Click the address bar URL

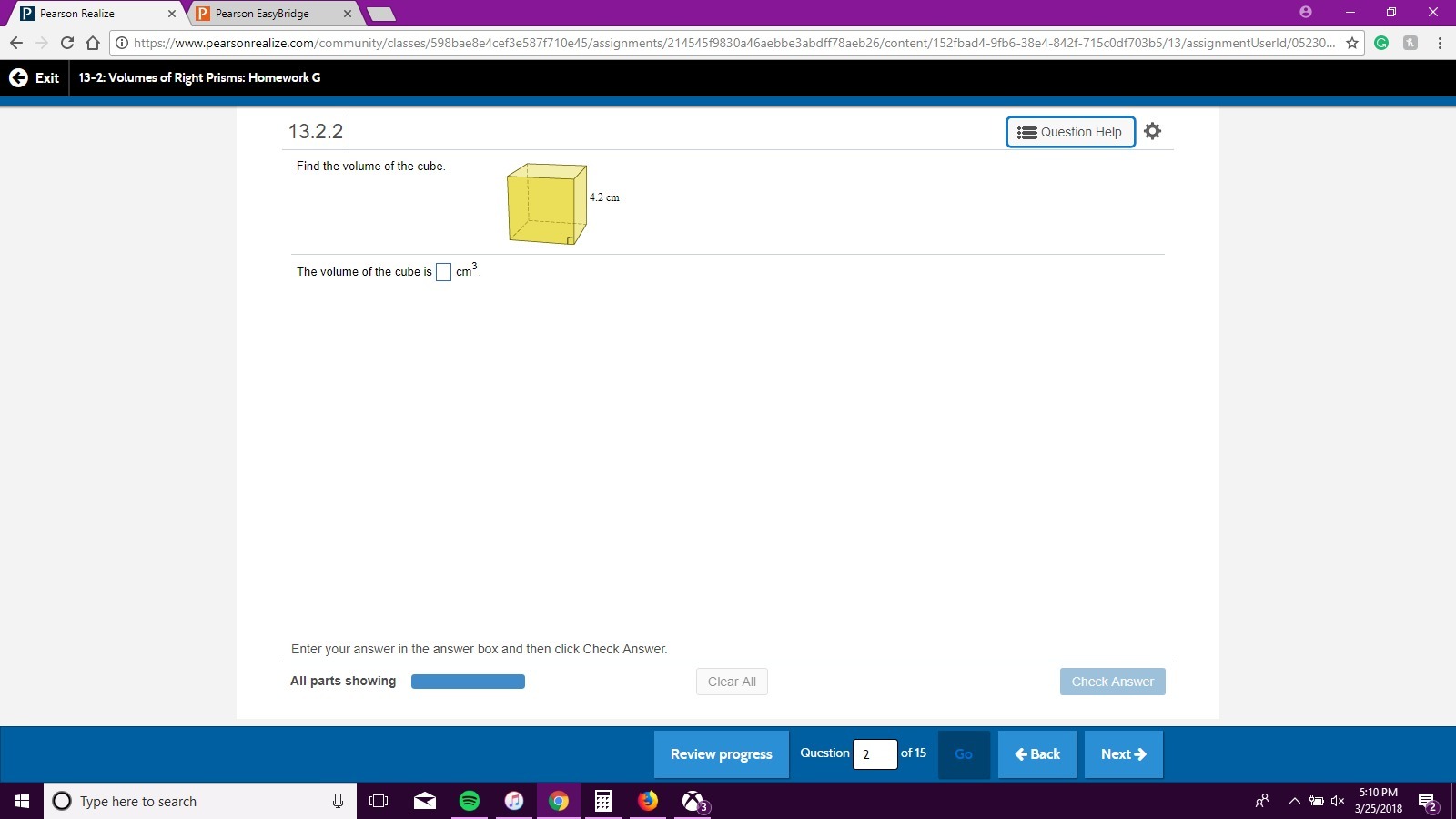734,43
